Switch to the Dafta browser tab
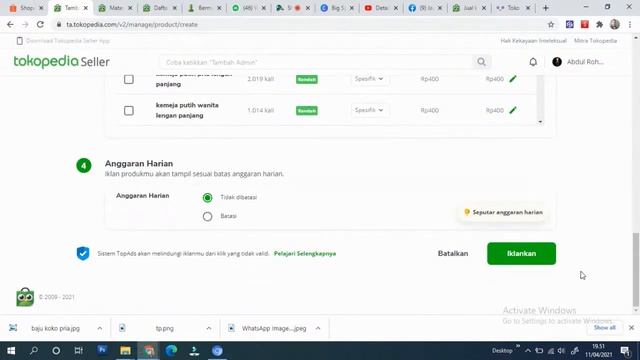 (x=160, y=8)
